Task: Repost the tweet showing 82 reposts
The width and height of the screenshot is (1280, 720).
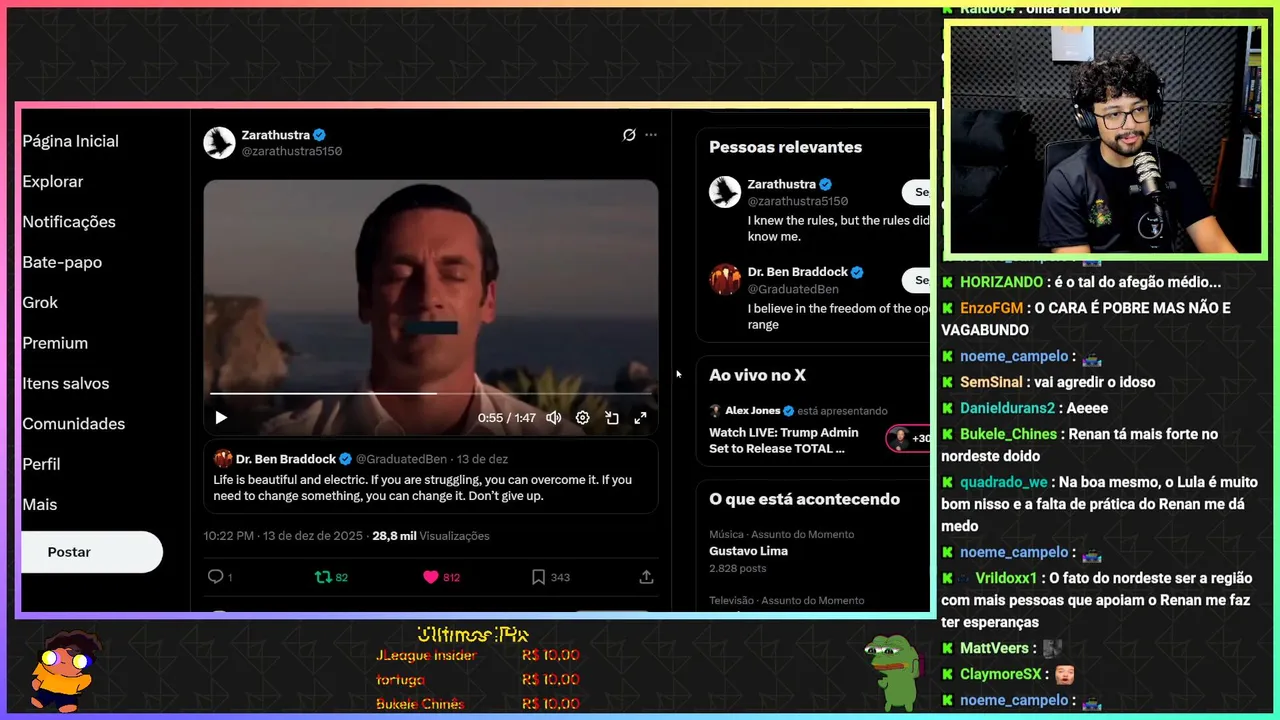Action: (331, 577)
